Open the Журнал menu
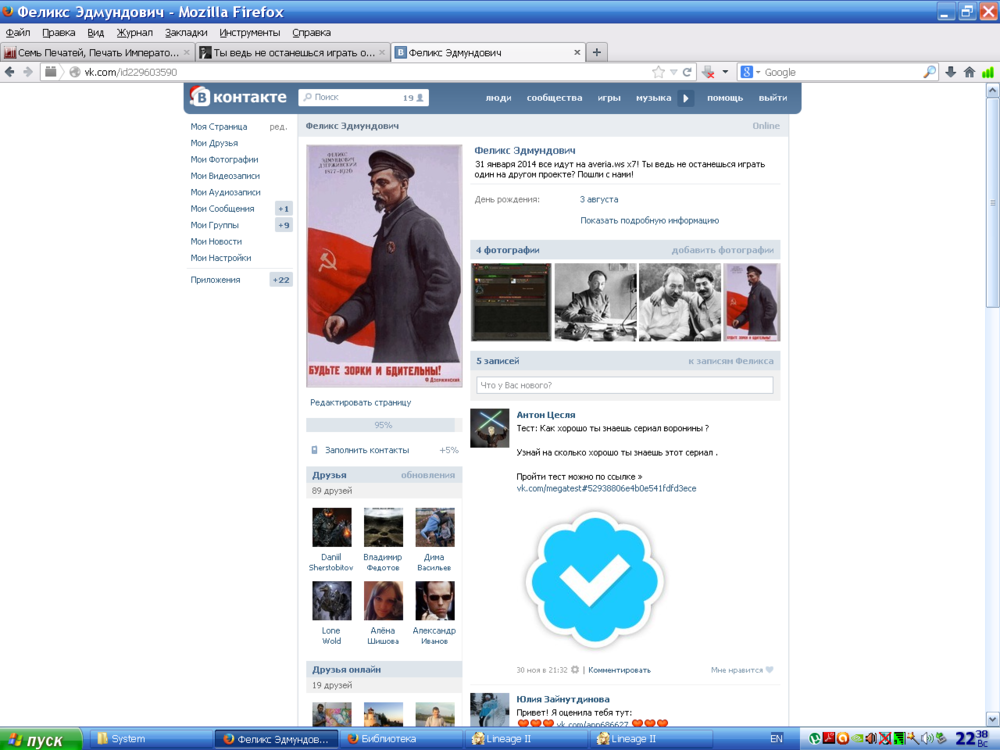Viewport: 1000px width, 750px height. (x=134, y=32)
